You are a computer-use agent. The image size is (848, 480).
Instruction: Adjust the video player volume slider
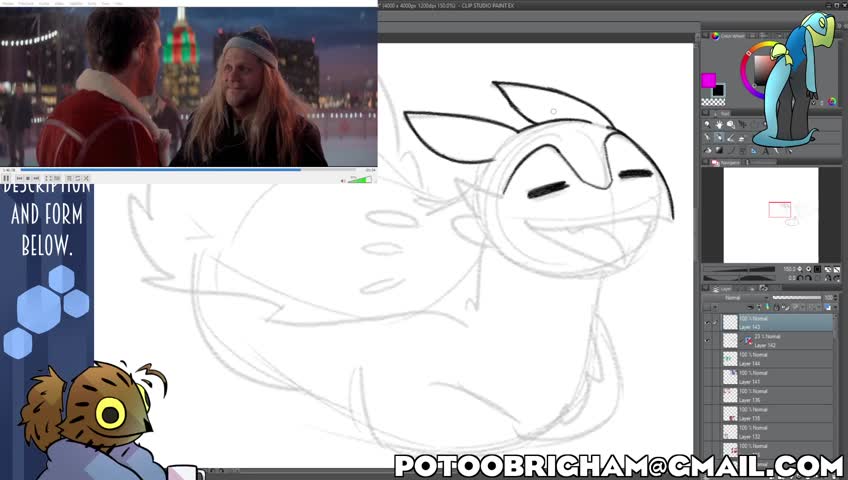pos(359,180)
